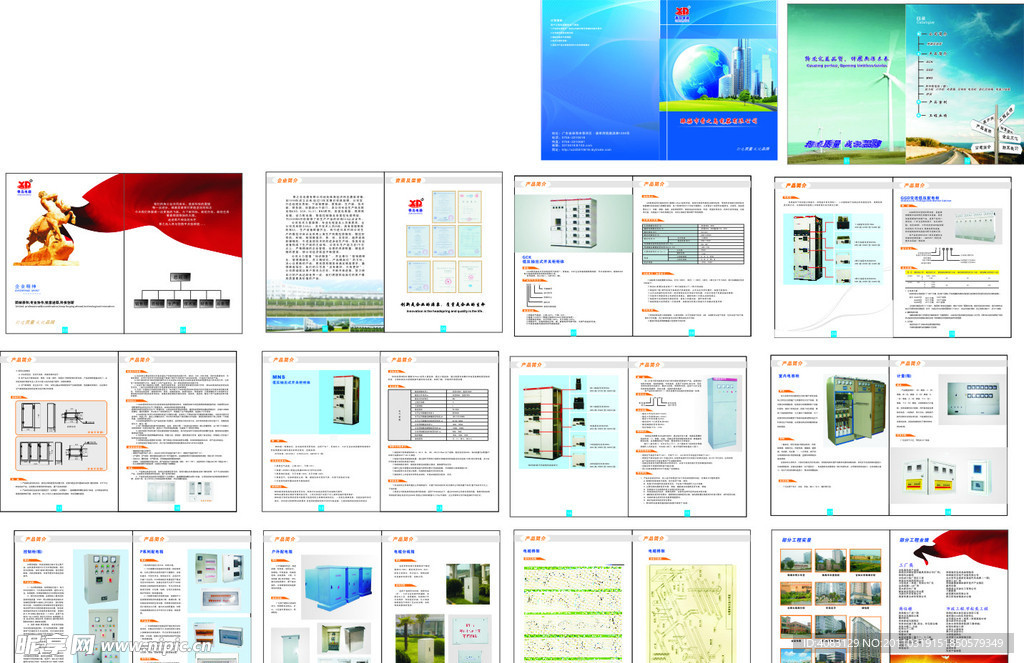Viewport: 1024px width, 663px height.
Task: Click the white text block on the red ribbon
Action: pyautogui.click(x=182, y=213)
